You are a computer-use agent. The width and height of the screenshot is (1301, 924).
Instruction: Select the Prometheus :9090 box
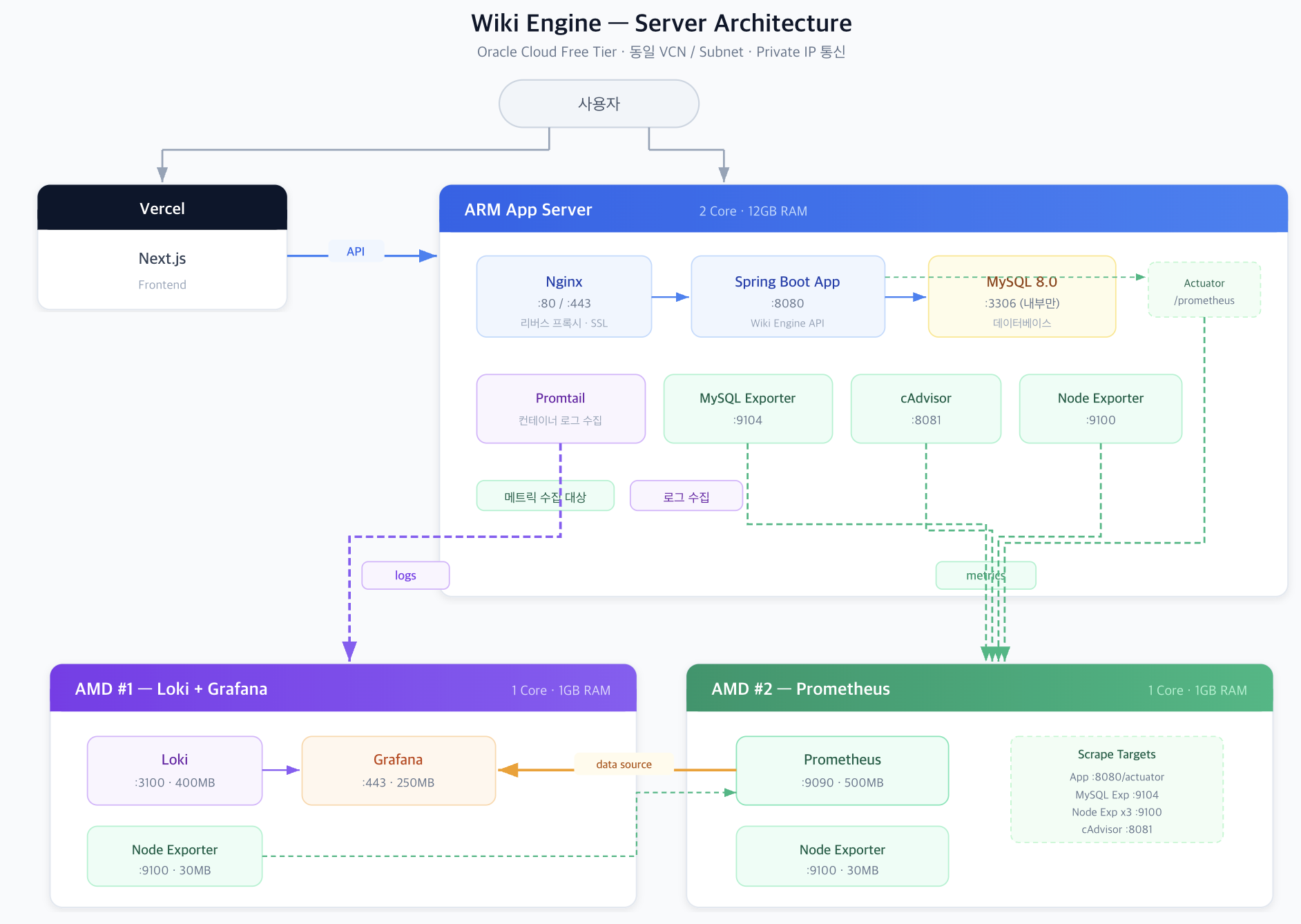tap(842, 770)
